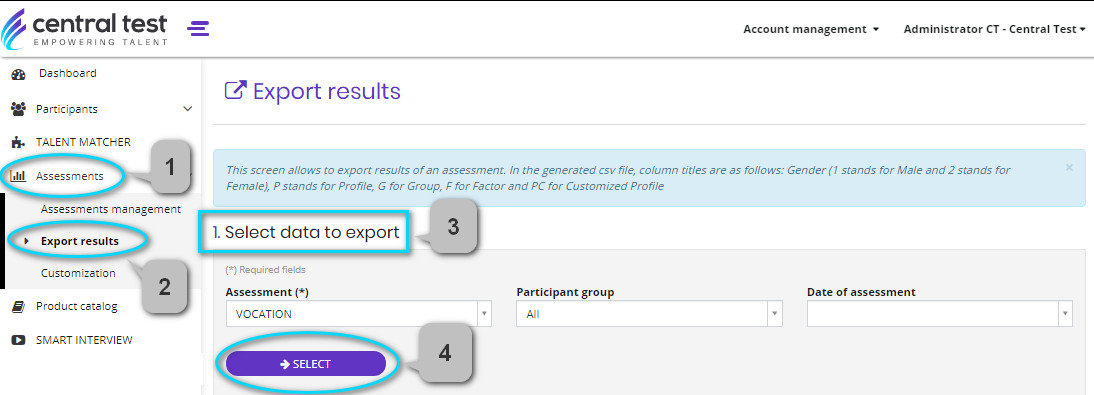Open the Account management menu
The image size is (1094, 395).
pyautogui.click(x=811, y=29)
